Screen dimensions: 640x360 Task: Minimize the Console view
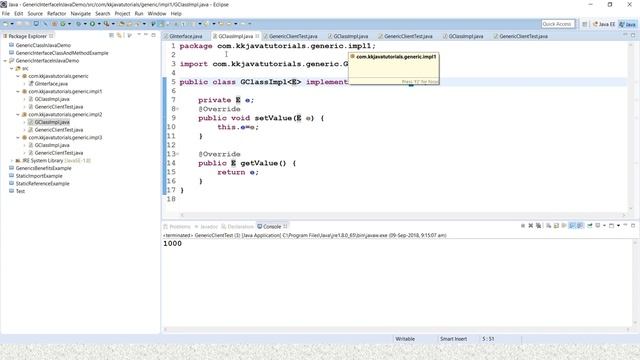[x=625, y=225]
